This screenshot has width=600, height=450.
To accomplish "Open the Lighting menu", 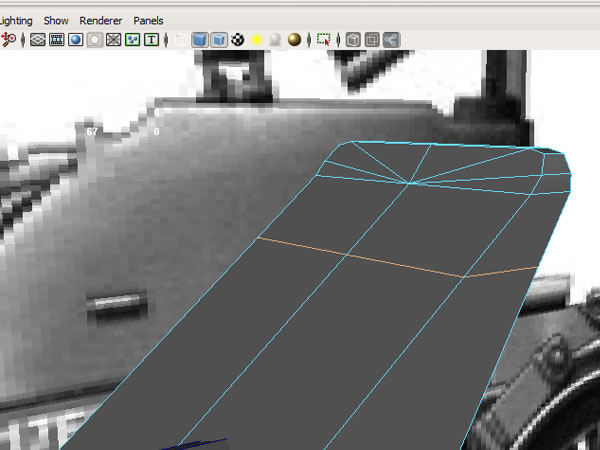I will (16, 21).
